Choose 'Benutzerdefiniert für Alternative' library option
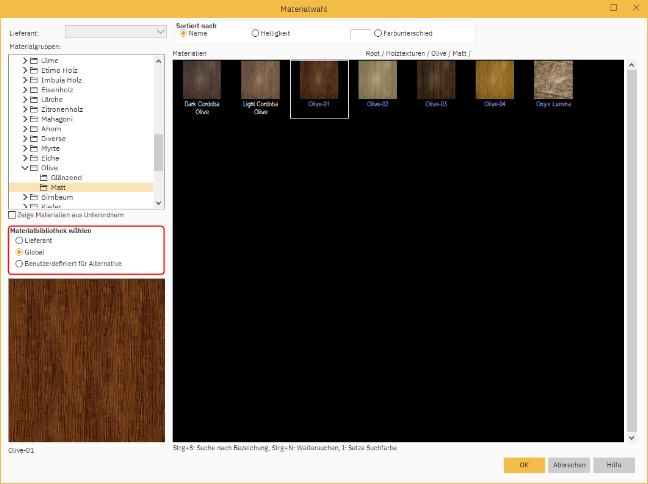 click(x=19, y=263)
